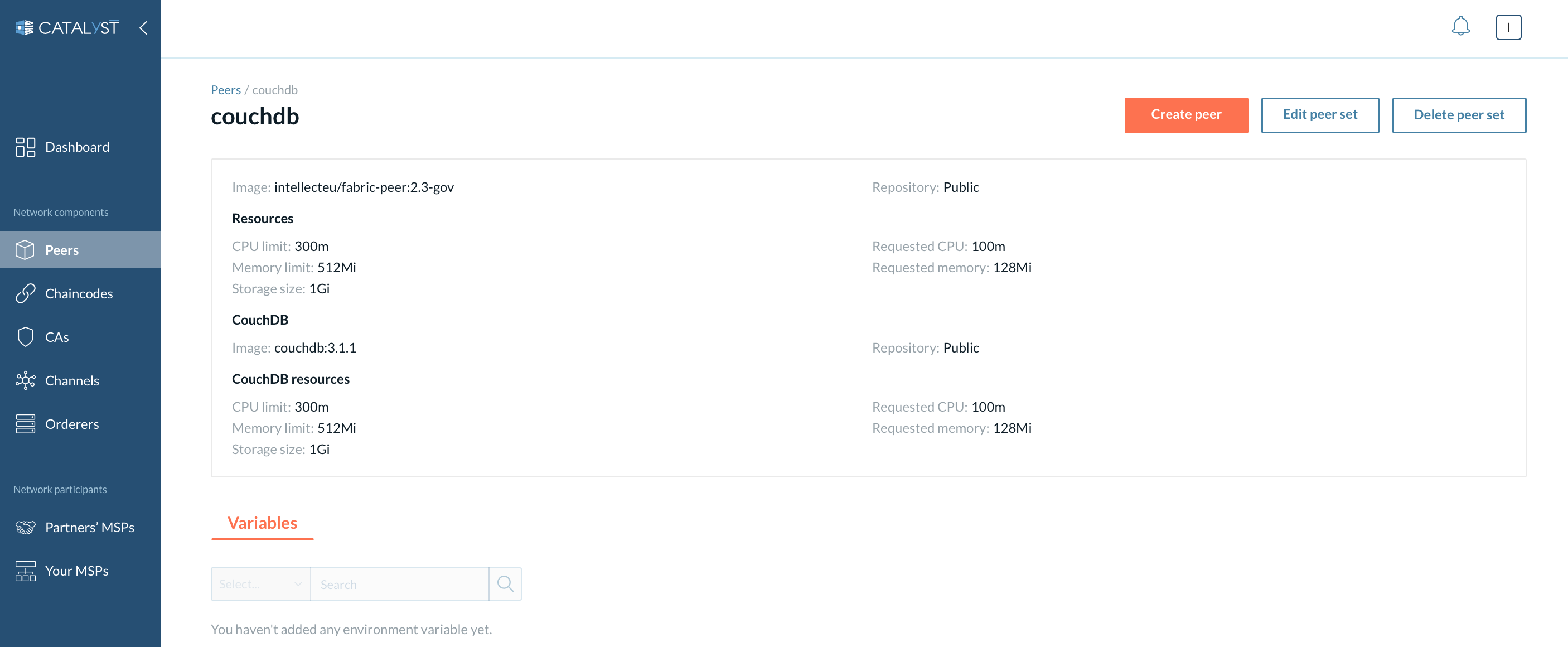1568x647 pixels.
Task: Click the search input field
Action: coord(400,583)
